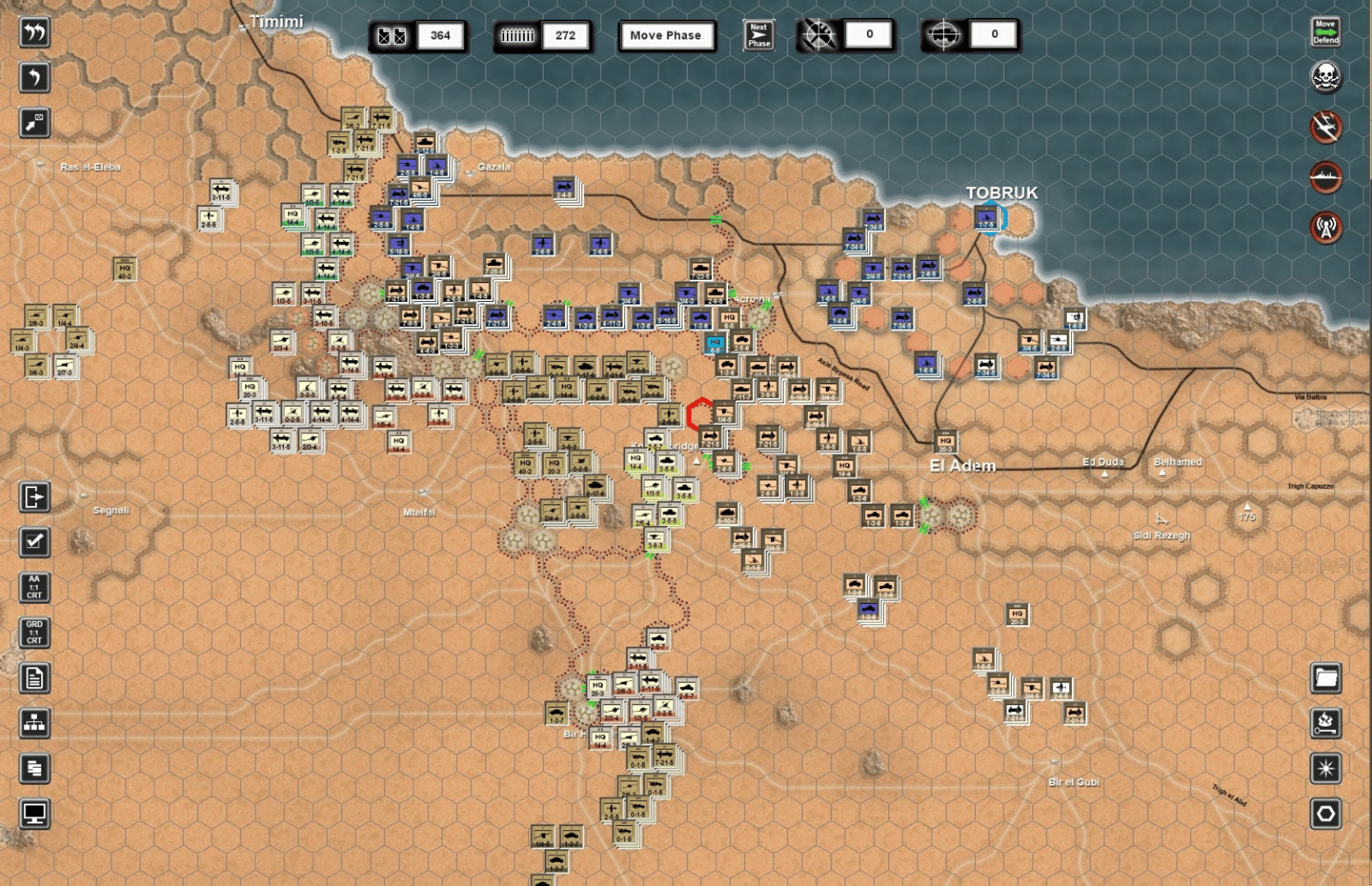Open the GRD 1:1 CRT table

pyautogui.click(x=34, y=633)
